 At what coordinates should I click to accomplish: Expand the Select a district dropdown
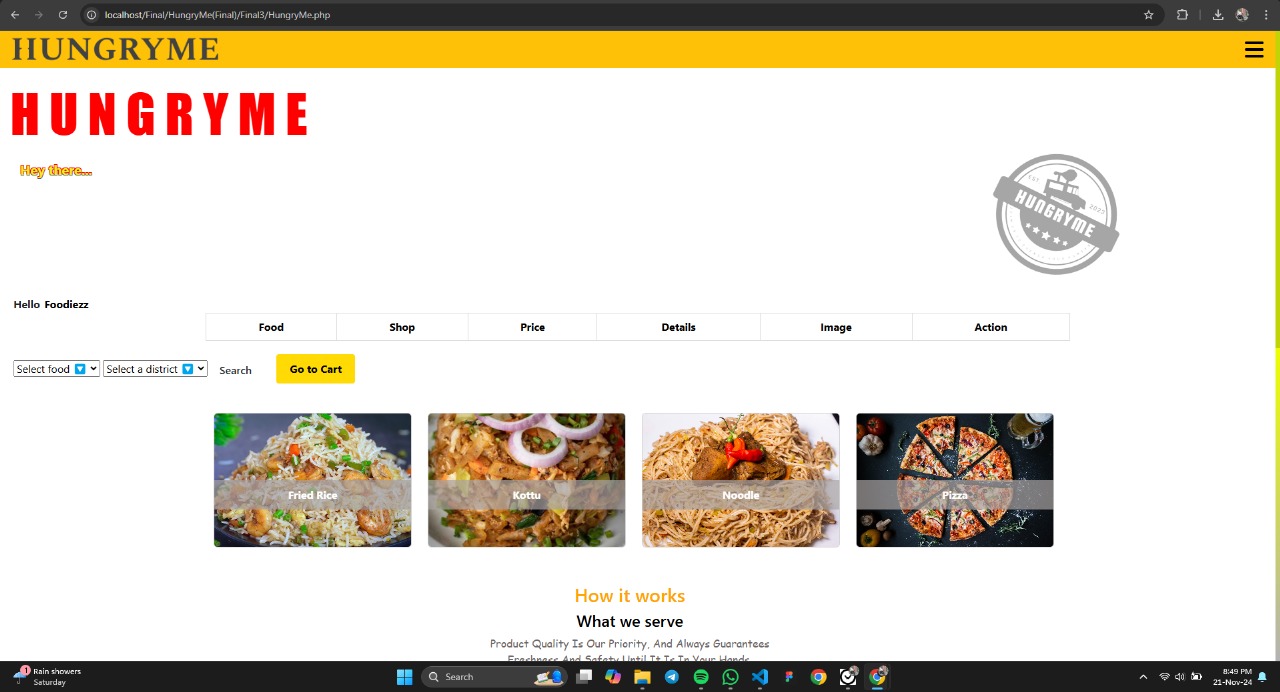pos(155,369)
